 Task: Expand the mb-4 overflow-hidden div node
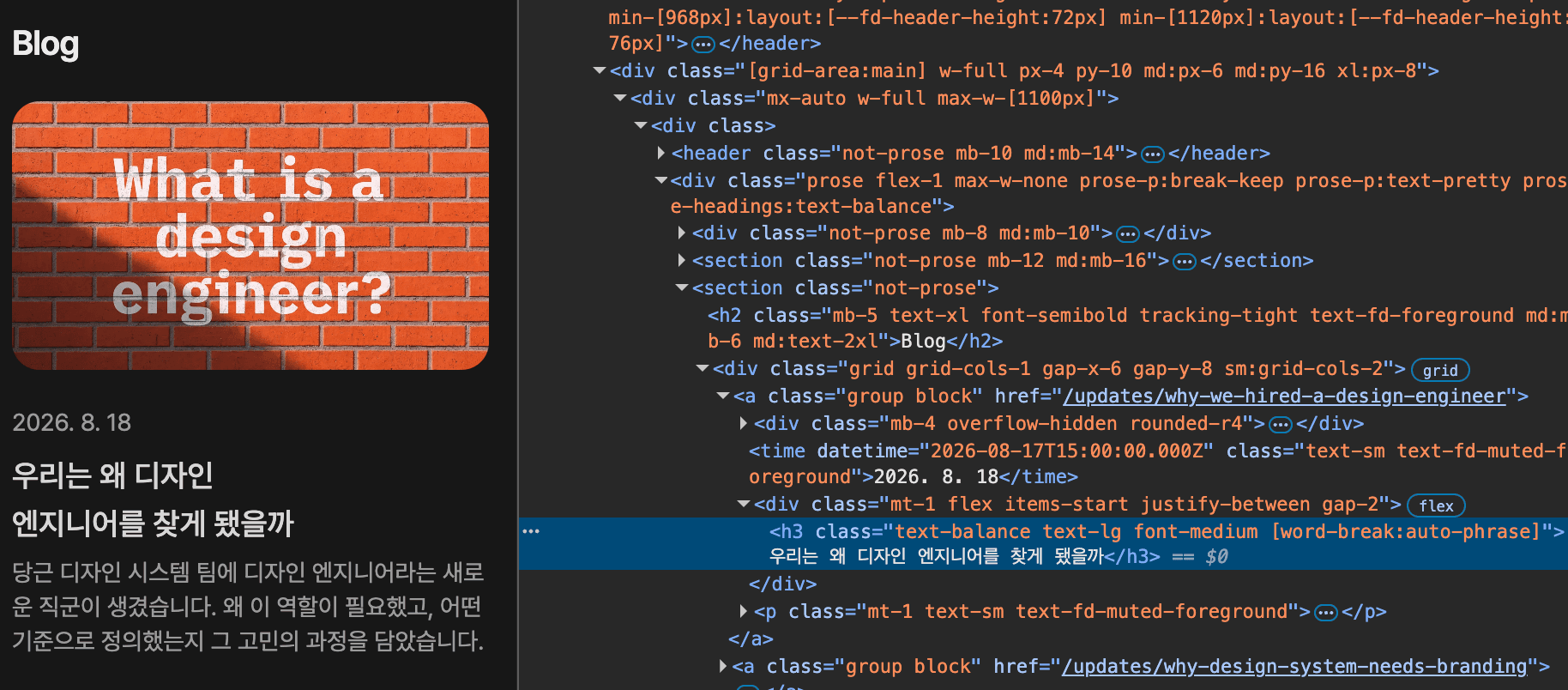pyautogui.click(x=744, y=423)
